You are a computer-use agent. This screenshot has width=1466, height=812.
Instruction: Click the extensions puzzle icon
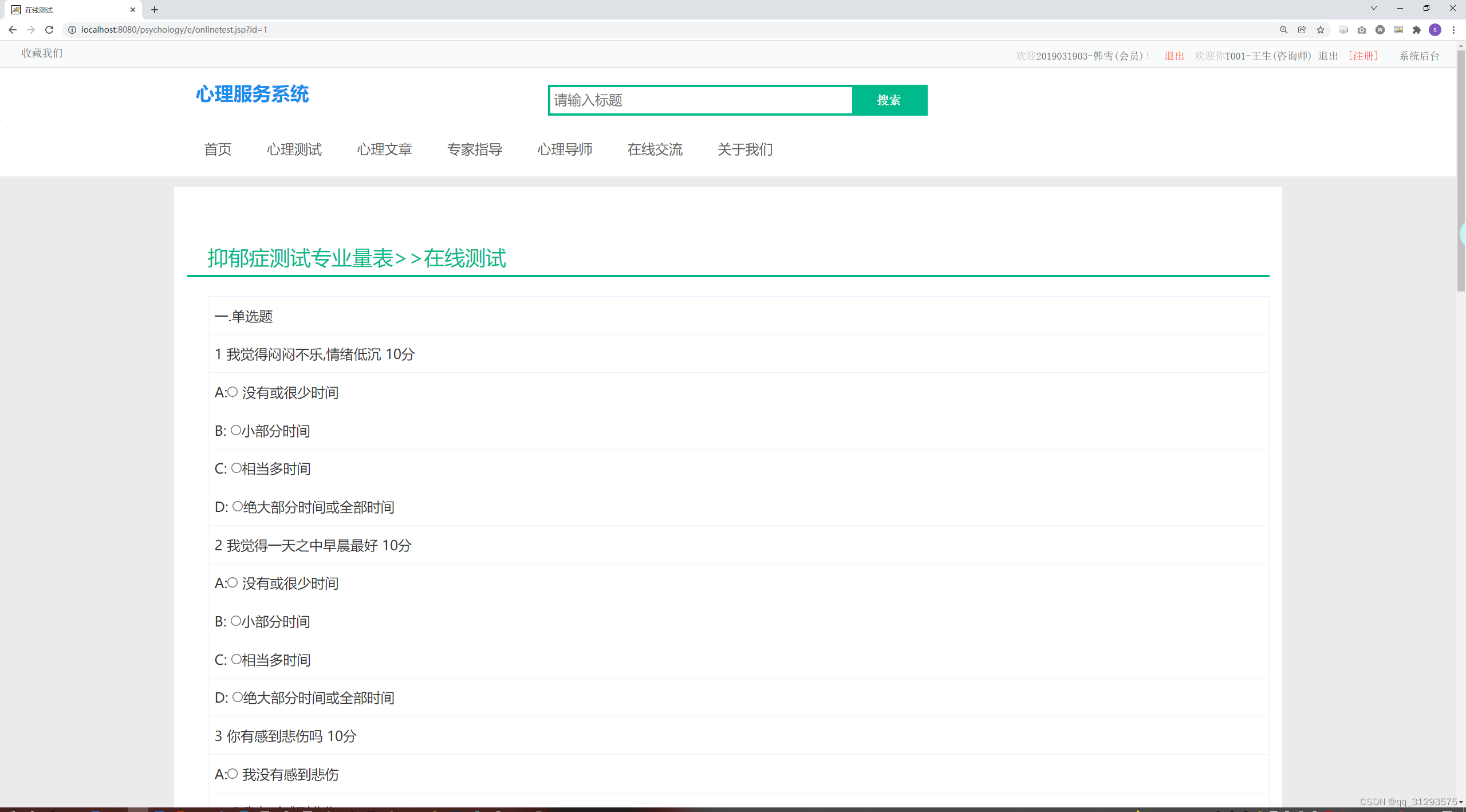pyautogui.click(x=1416, y=30)
